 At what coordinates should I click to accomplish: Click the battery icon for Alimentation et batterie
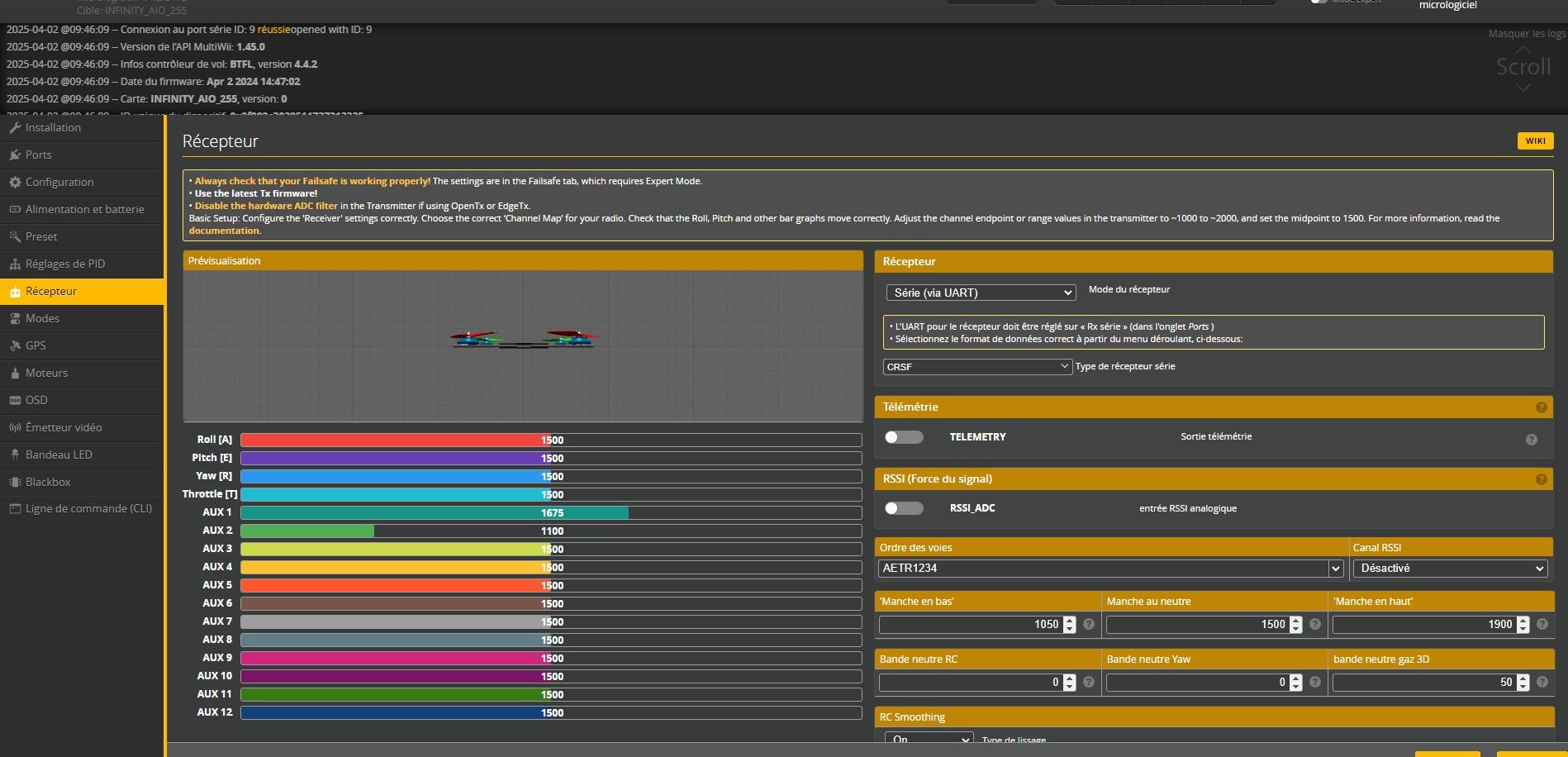click(x=15, y=210)
